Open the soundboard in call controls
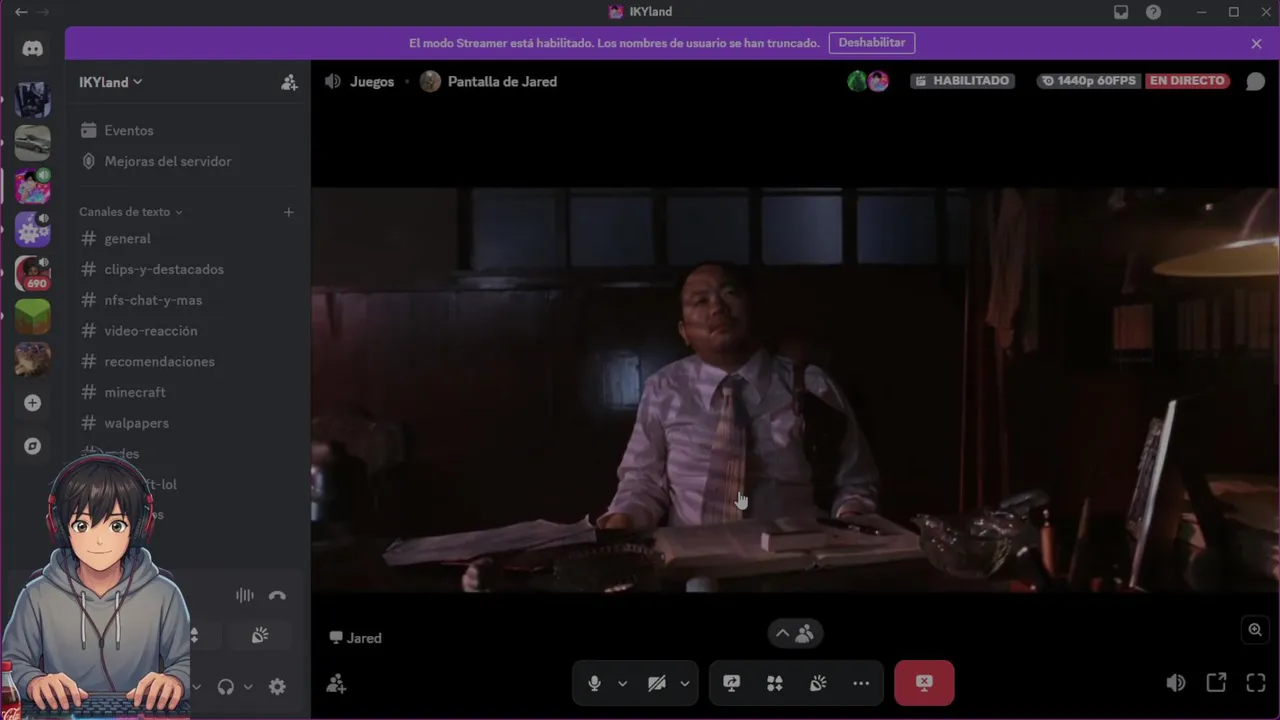The width and height of the screenshot is (1280, 720). 818,683
